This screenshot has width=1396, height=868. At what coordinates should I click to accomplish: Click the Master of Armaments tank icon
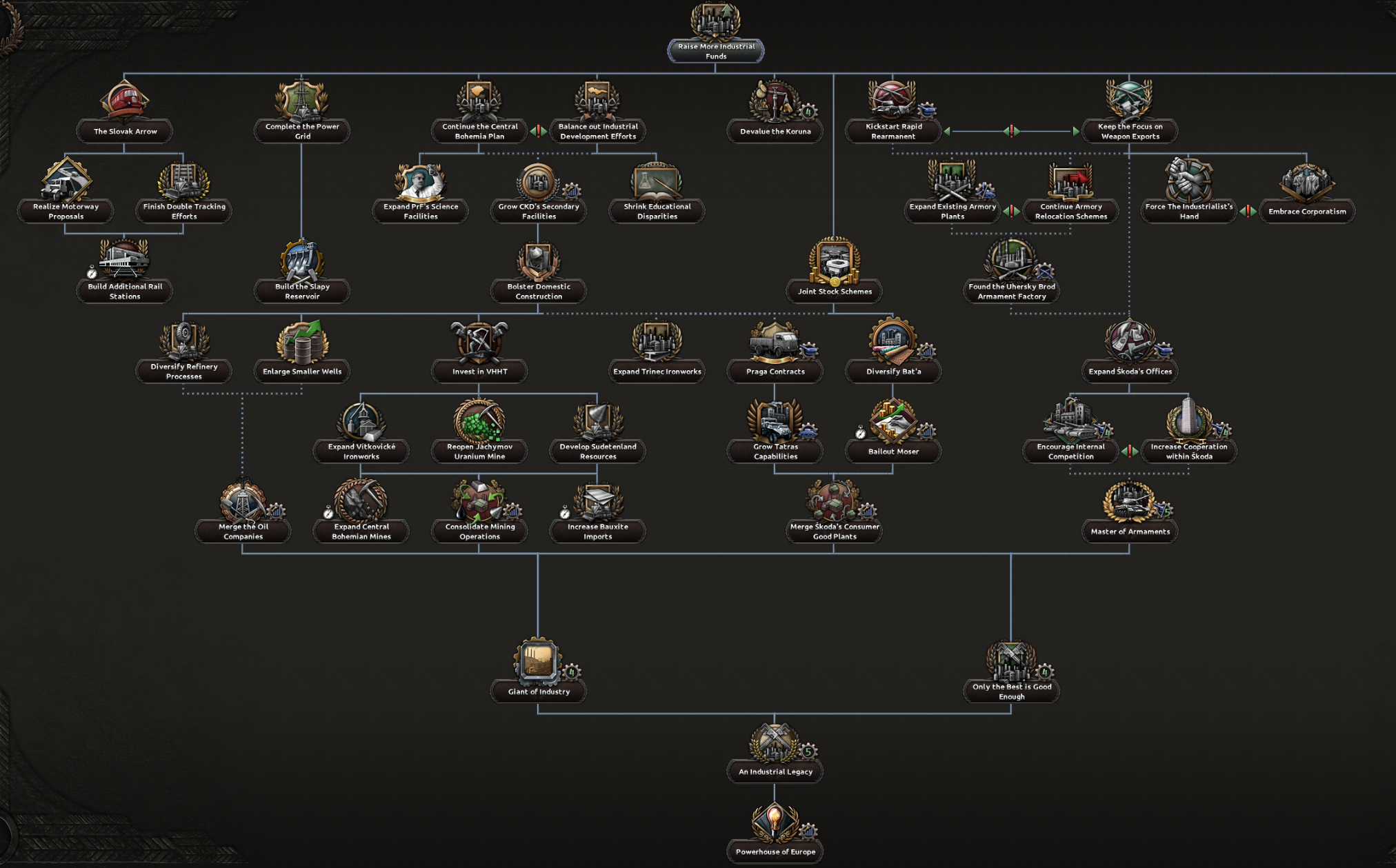1129,501
